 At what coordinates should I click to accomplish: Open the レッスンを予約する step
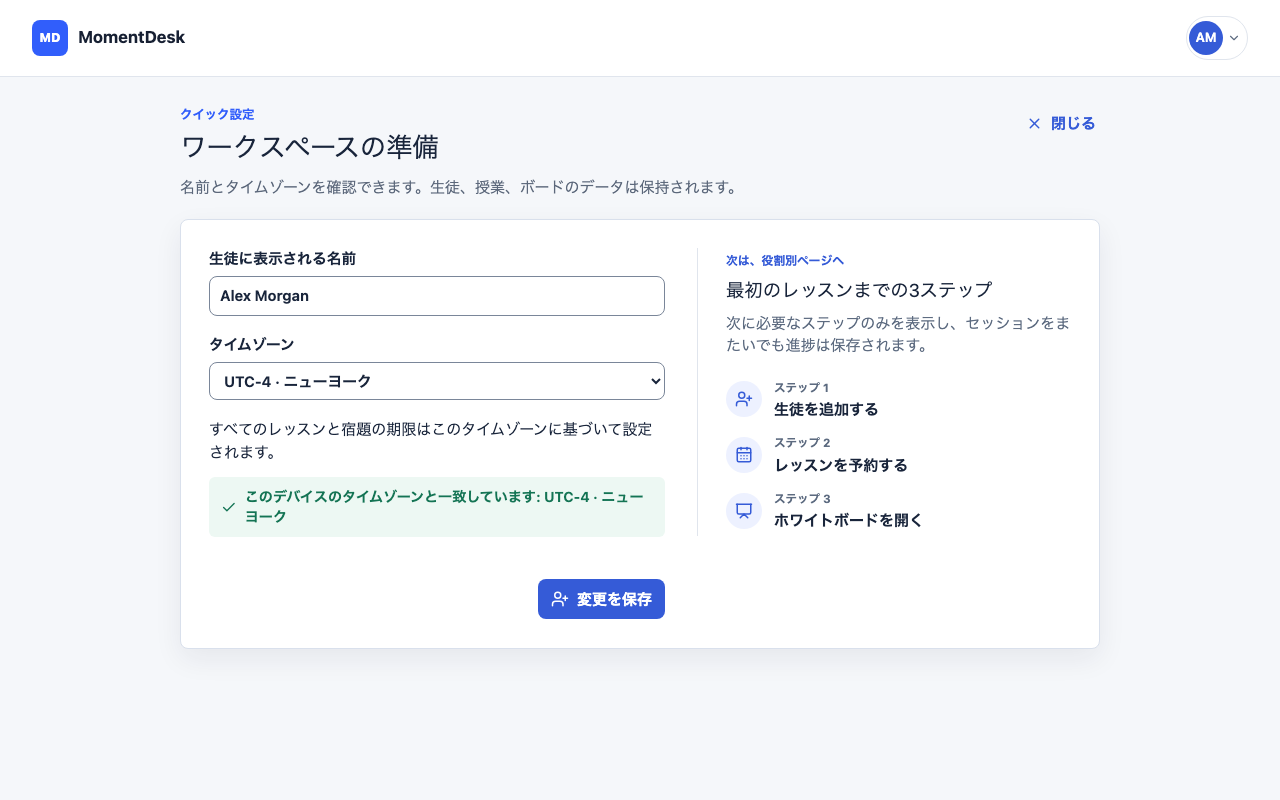click(841, 465)
